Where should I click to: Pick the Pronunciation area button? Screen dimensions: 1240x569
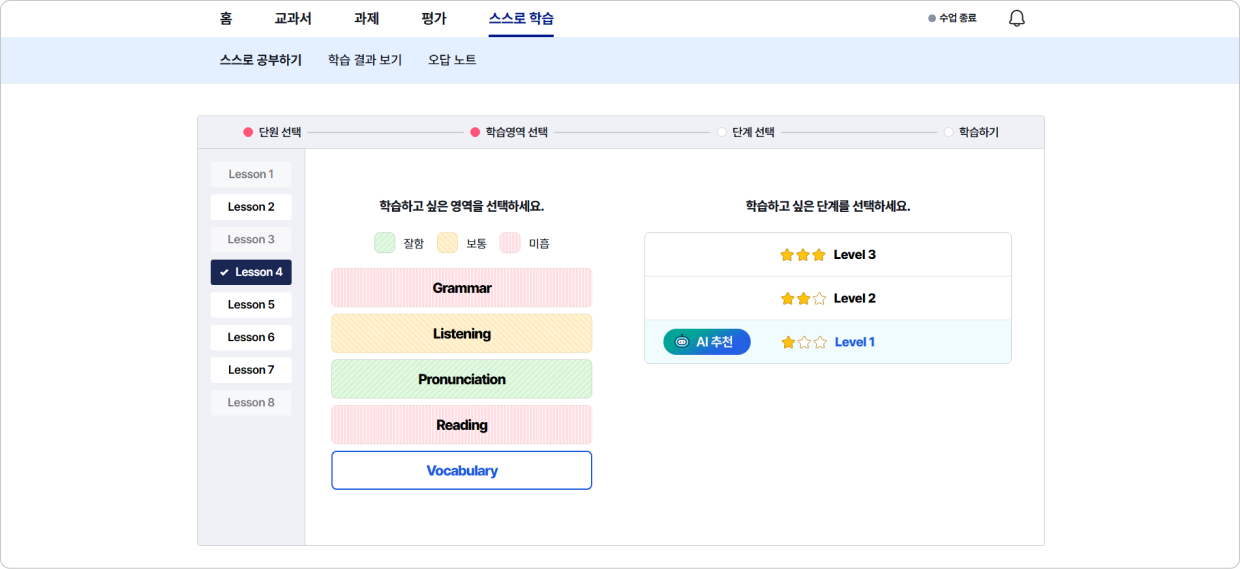(x=462, y=379)
